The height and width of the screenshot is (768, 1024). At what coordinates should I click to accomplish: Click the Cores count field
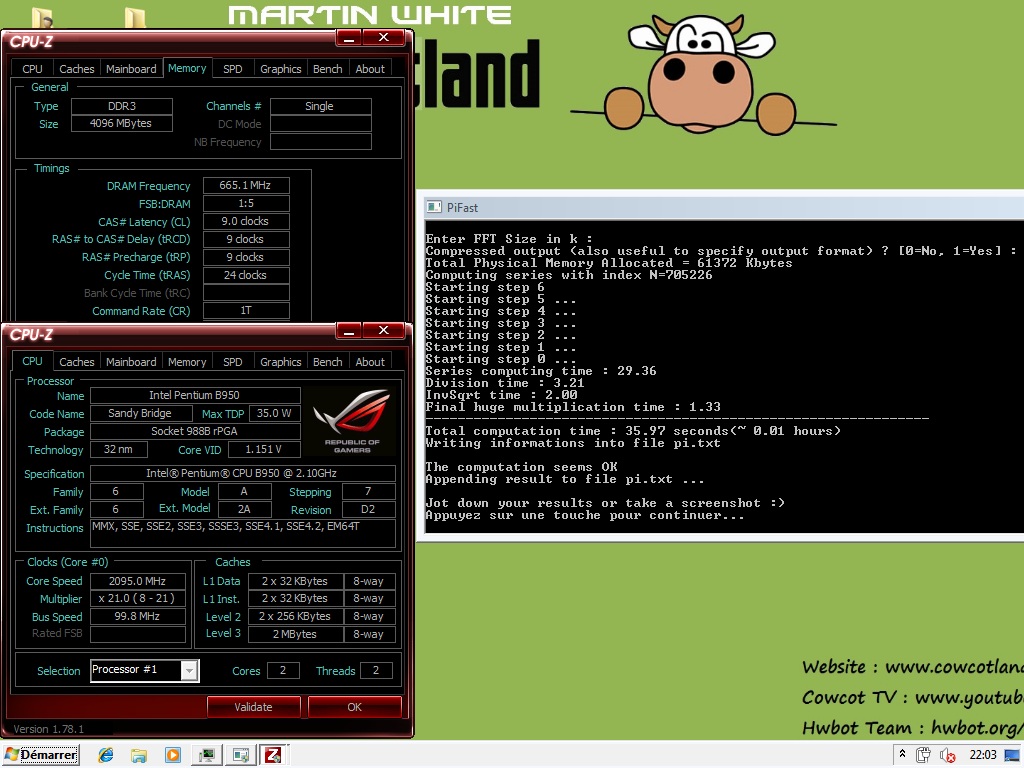283,670
